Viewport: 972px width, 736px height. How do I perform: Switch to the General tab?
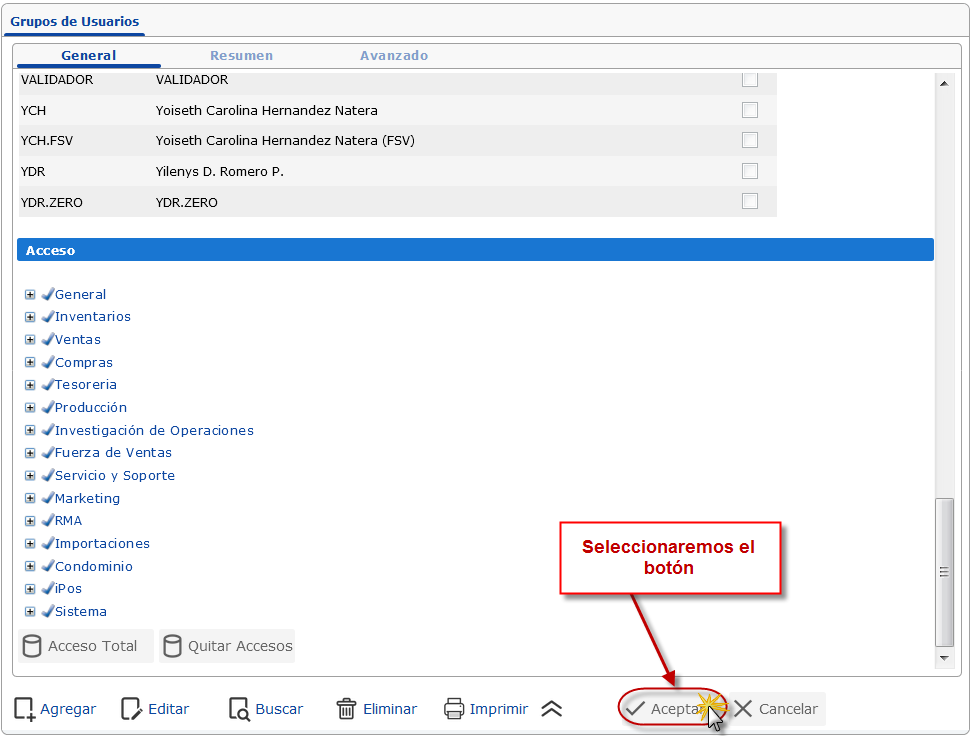click(89, 55)
